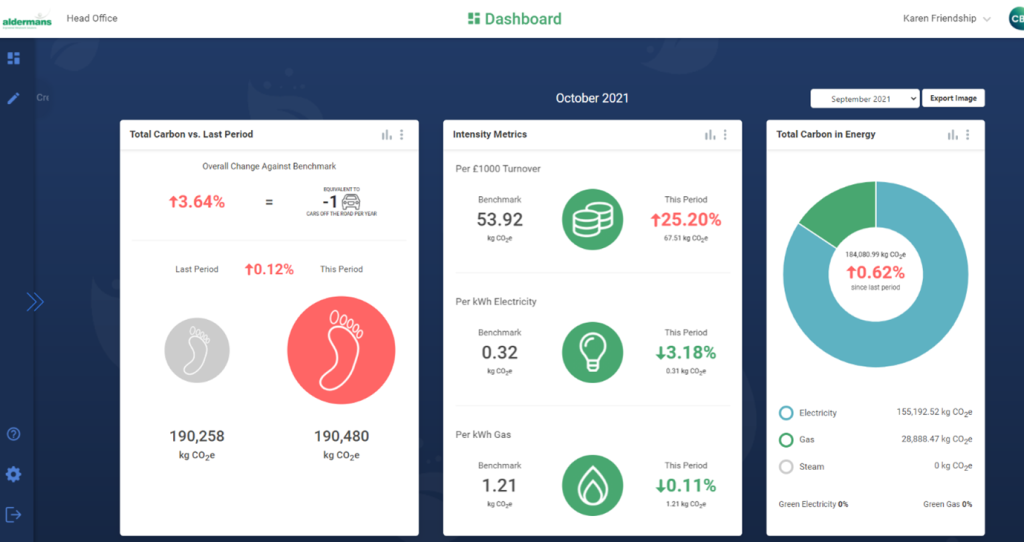Click 155,192.52 kg CO2e electricity value
Viewport: 1024px width, 542px height.
pos(935,413)
